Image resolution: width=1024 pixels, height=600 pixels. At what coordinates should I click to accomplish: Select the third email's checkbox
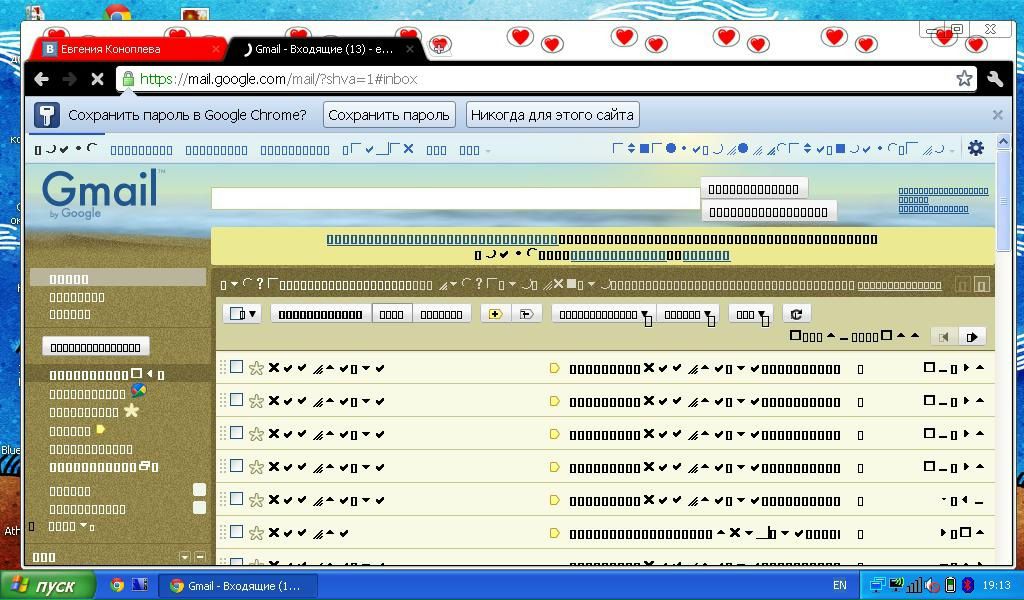(237, 433)
